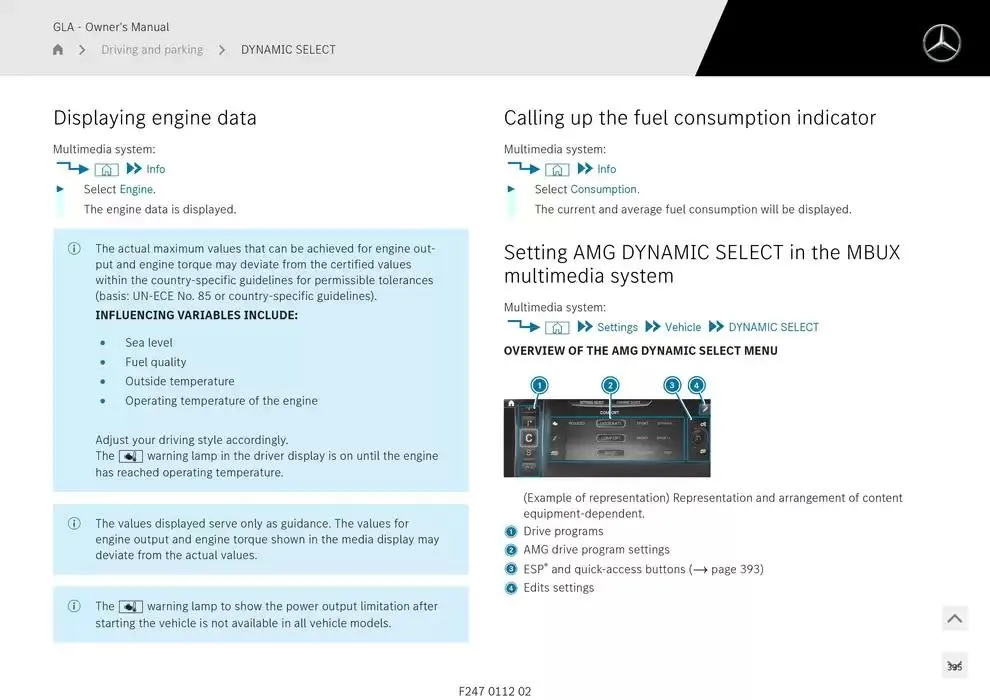Screen dimensions: 990x700
Task: Open 'Driving and parking' breadcrumb
Action: tap(152, 50)
